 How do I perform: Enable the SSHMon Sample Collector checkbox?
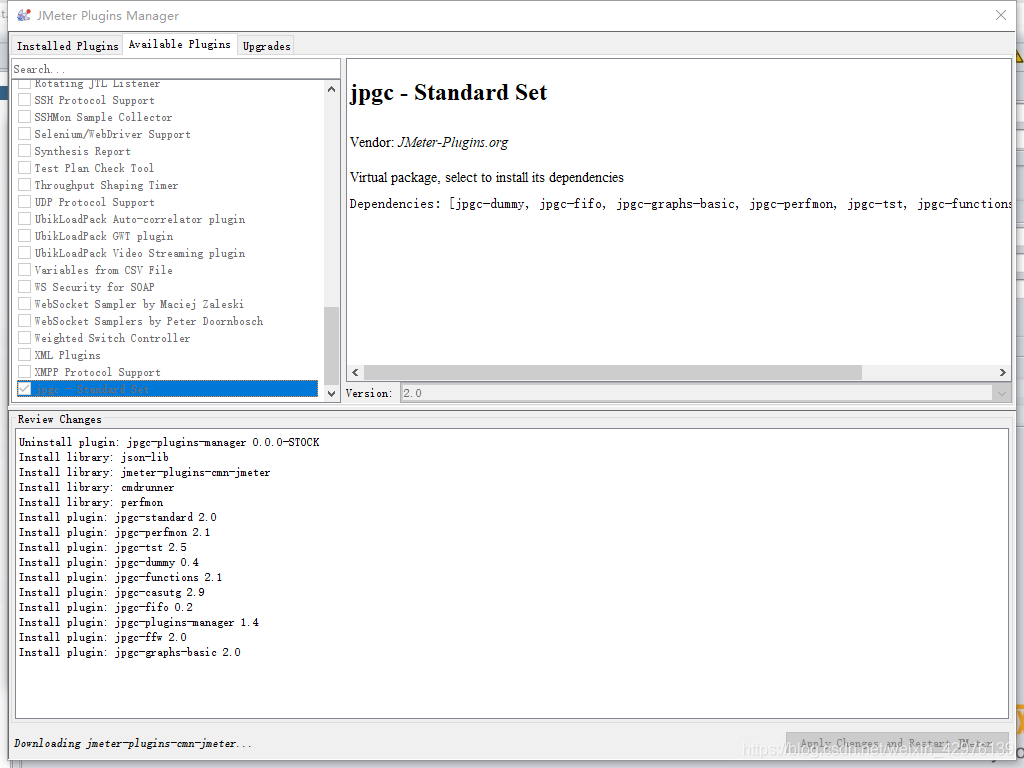(24, 117)
